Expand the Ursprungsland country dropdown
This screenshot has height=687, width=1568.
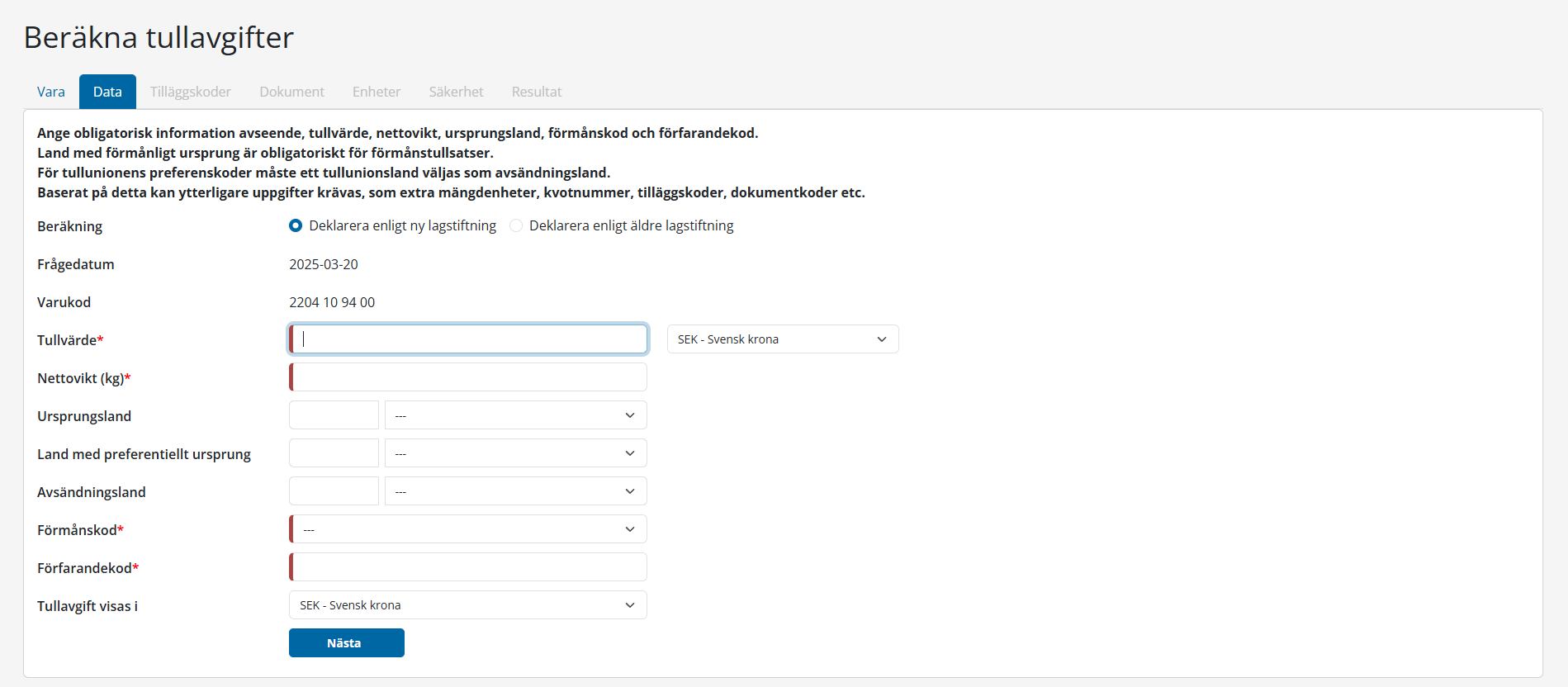click(515, 415)
